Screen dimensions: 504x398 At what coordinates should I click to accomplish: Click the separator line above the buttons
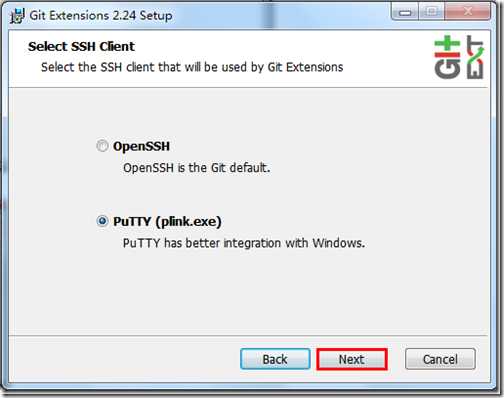coord(248,335)
